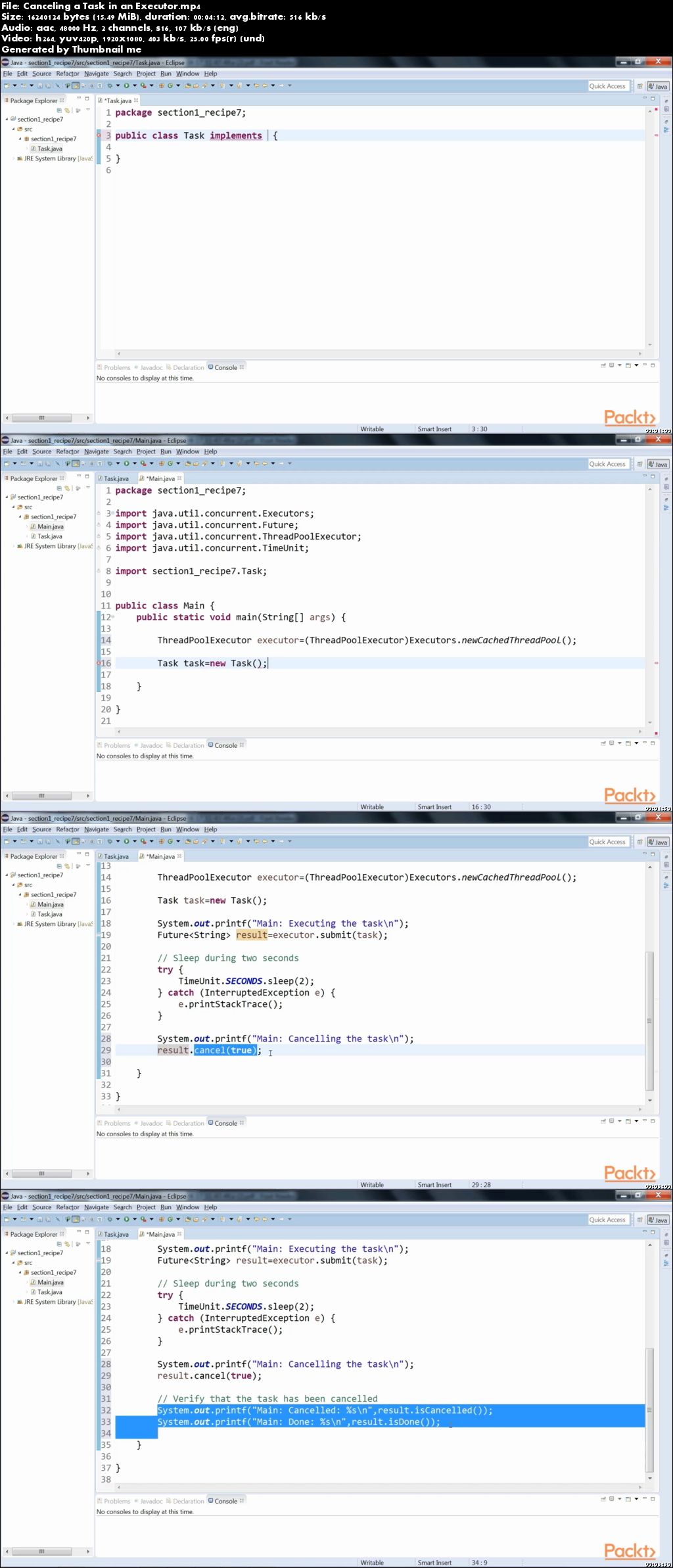Click the error marker on line 3 of Task.java
Screen dimensions: 673x1568
pos(99,135)
